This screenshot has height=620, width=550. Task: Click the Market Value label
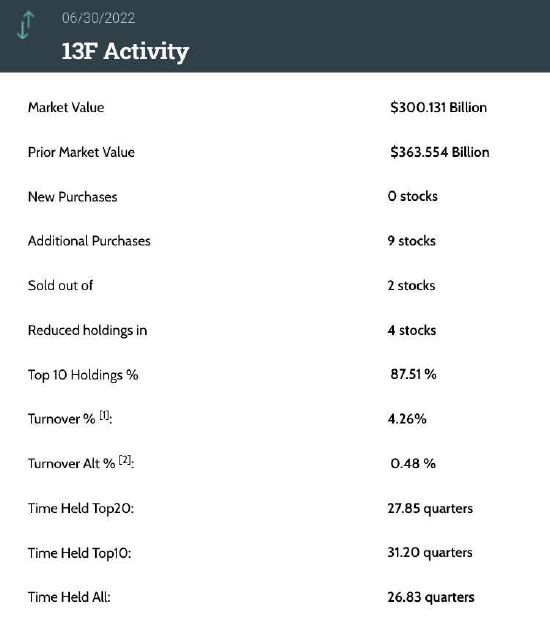pos(66,108)
